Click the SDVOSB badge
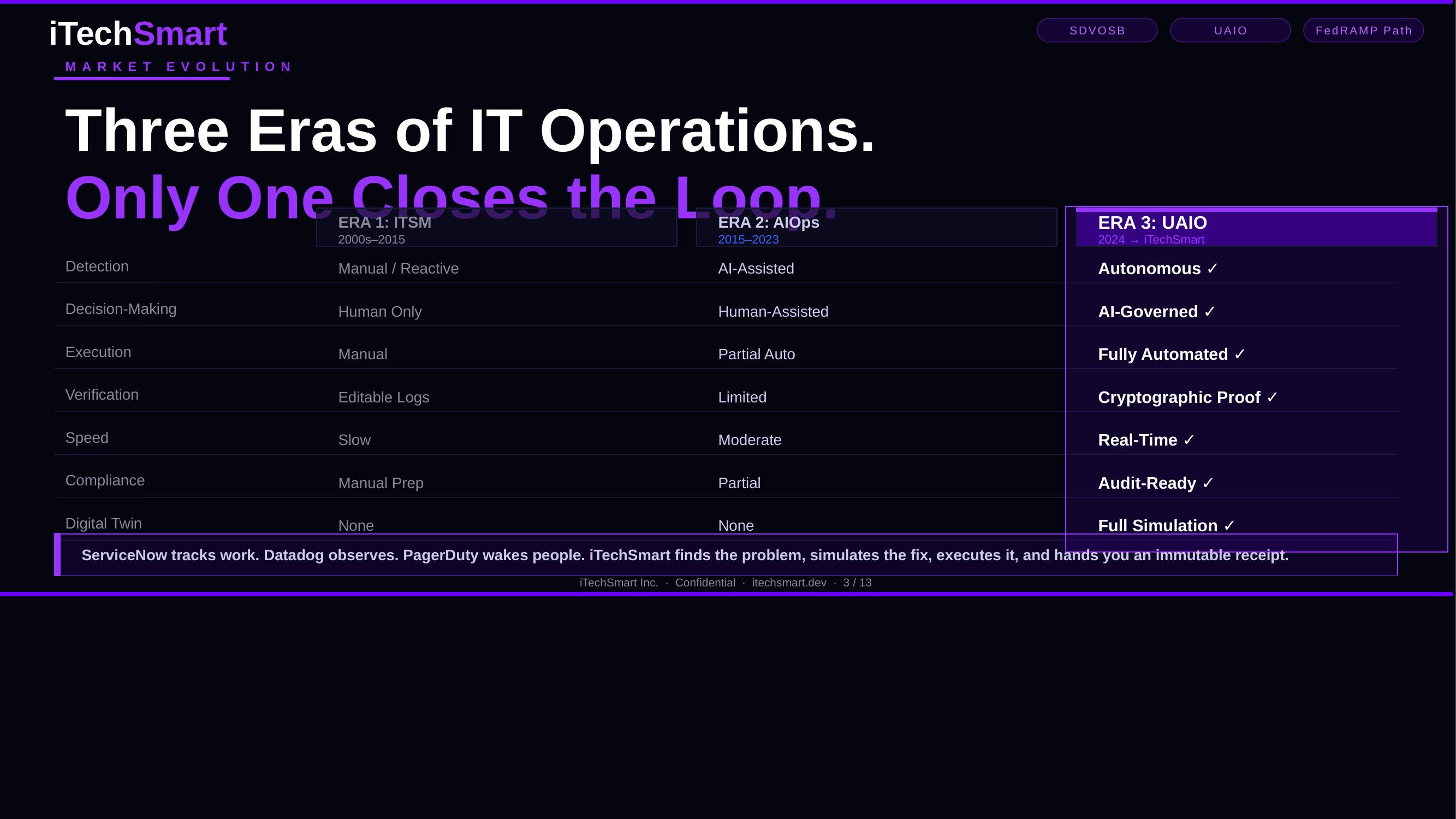 coord(1097,31)
